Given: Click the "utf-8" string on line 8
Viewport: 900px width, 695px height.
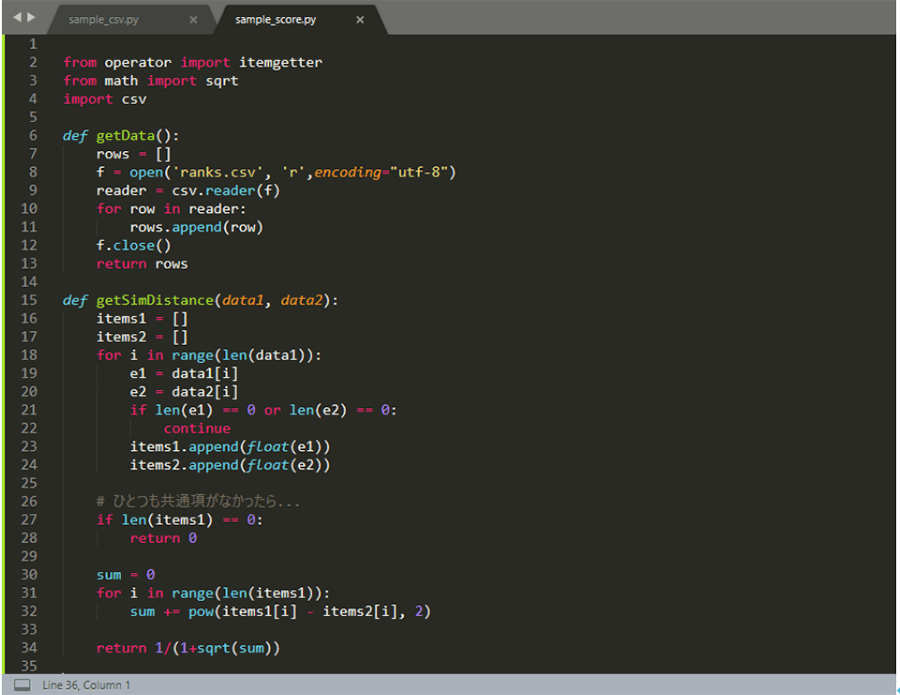Looking at the screenshot, I should [418, 173].
